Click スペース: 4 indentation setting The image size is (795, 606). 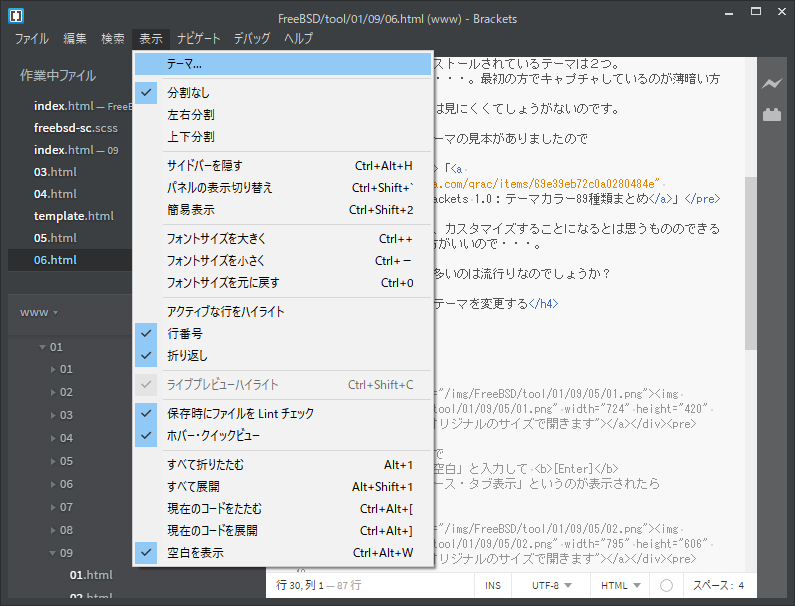click(718, 586)
